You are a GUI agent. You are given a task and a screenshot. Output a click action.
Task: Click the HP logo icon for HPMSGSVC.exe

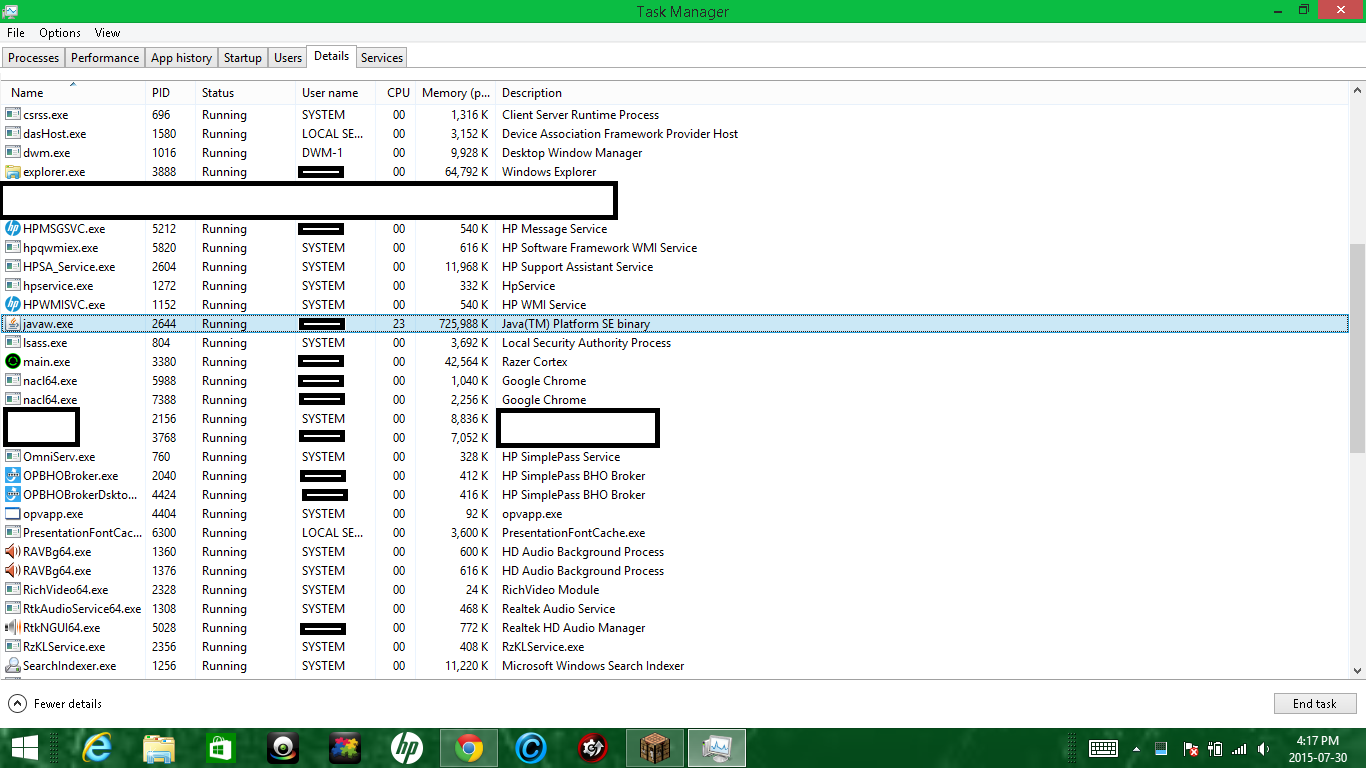coord(13,229)
